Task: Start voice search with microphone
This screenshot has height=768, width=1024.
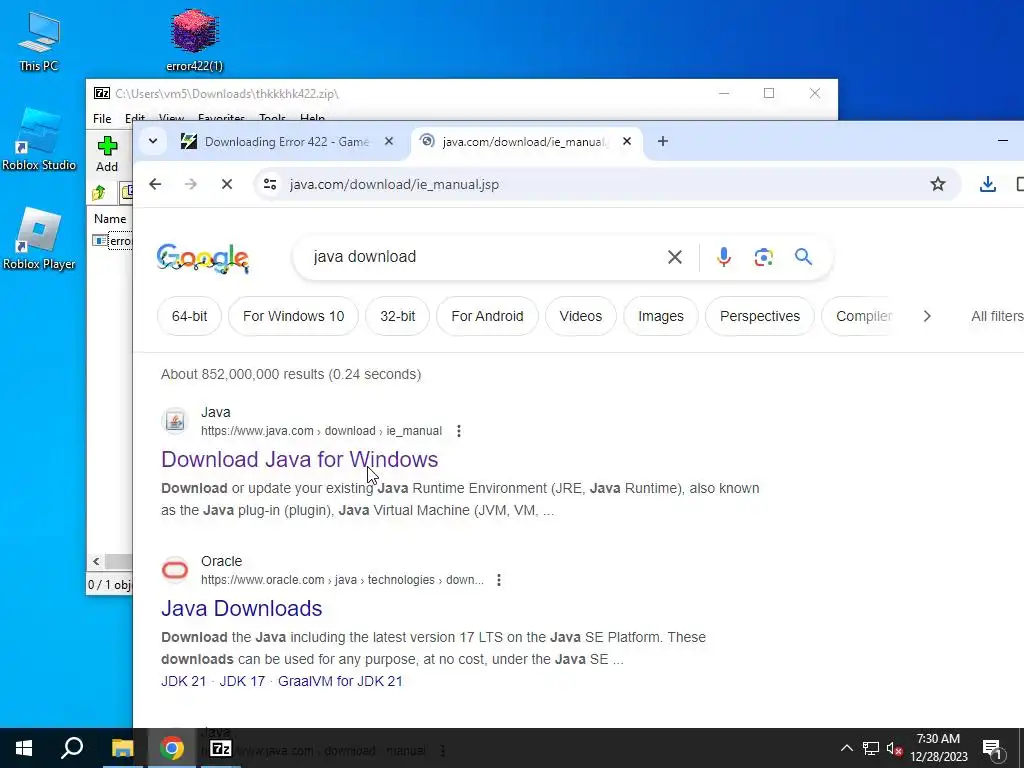Action: 724,257
